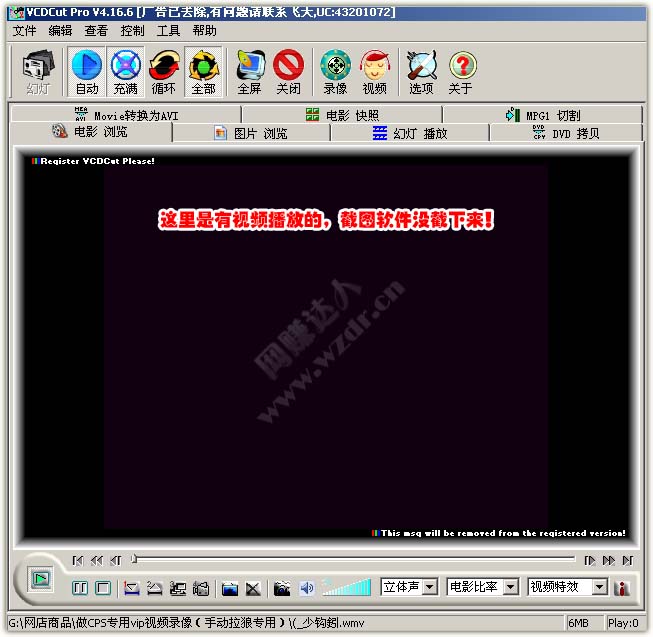Click the 关闭 close toolbar icon
Viewport: 653px width, 637px height.
point(288,72)
